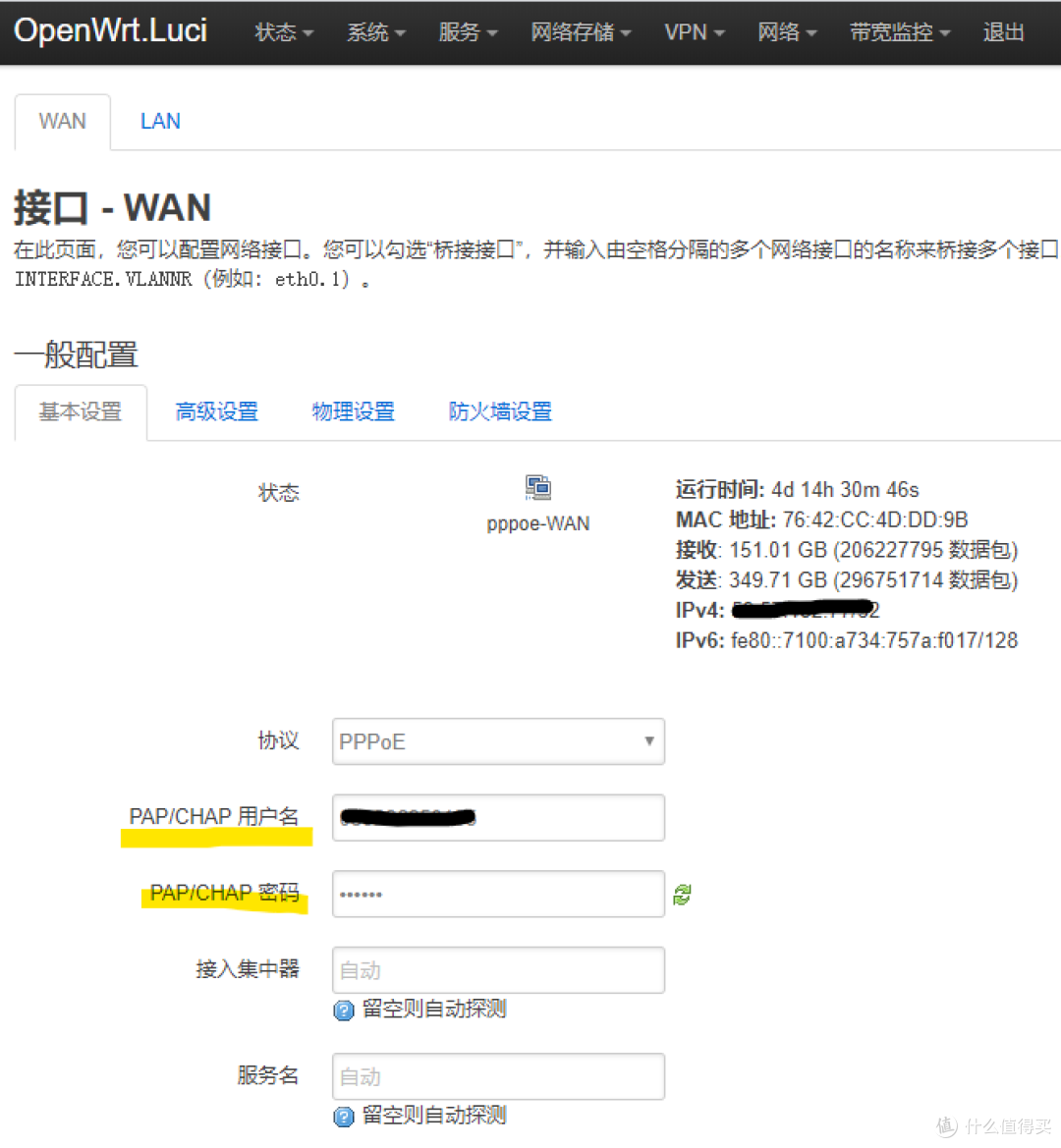Click the green reveal password icon
This screenshot has height=1148, width=1061.
682,894
